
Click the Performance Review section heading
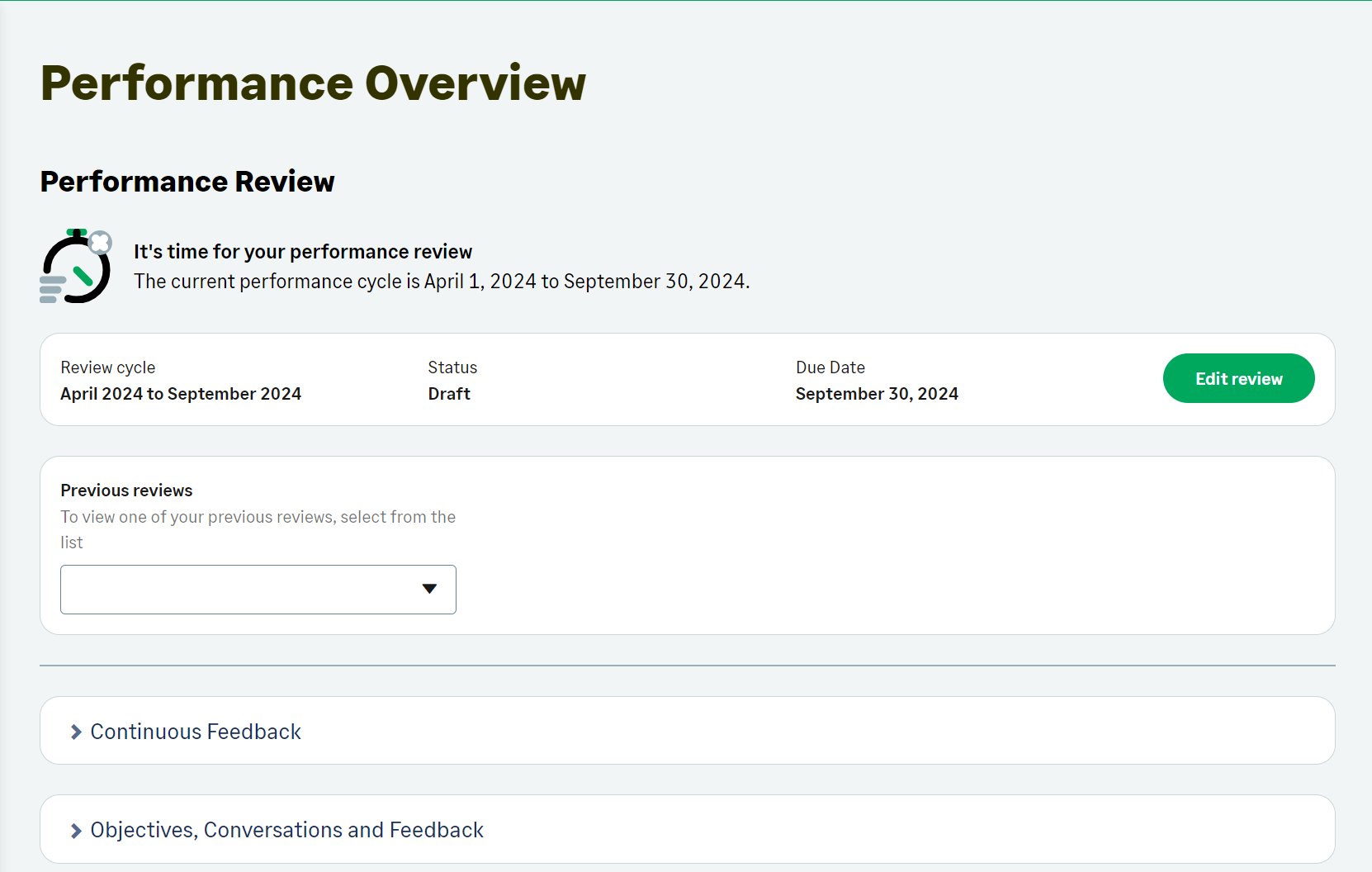coord(187,182)
